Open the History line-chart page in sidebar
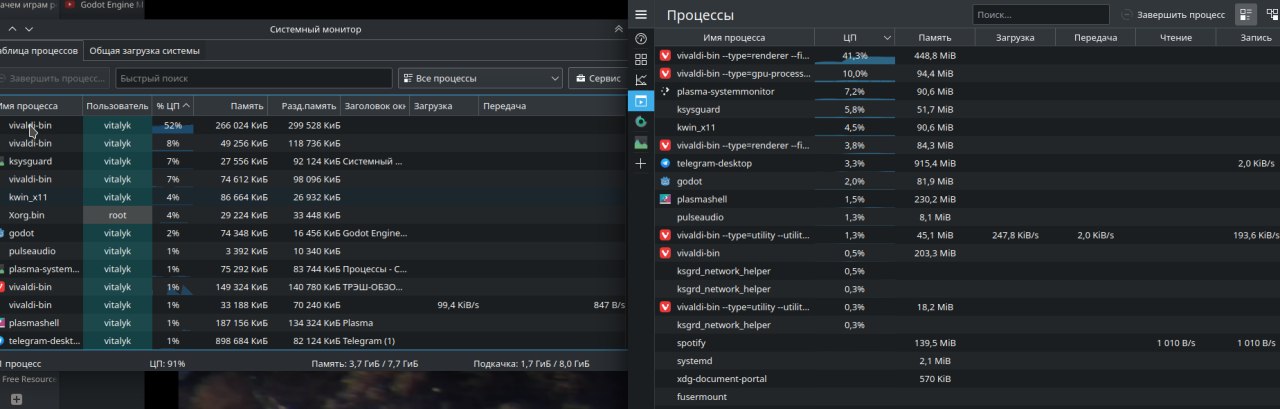Screen dimensions: 1280x409 point(641,80)
